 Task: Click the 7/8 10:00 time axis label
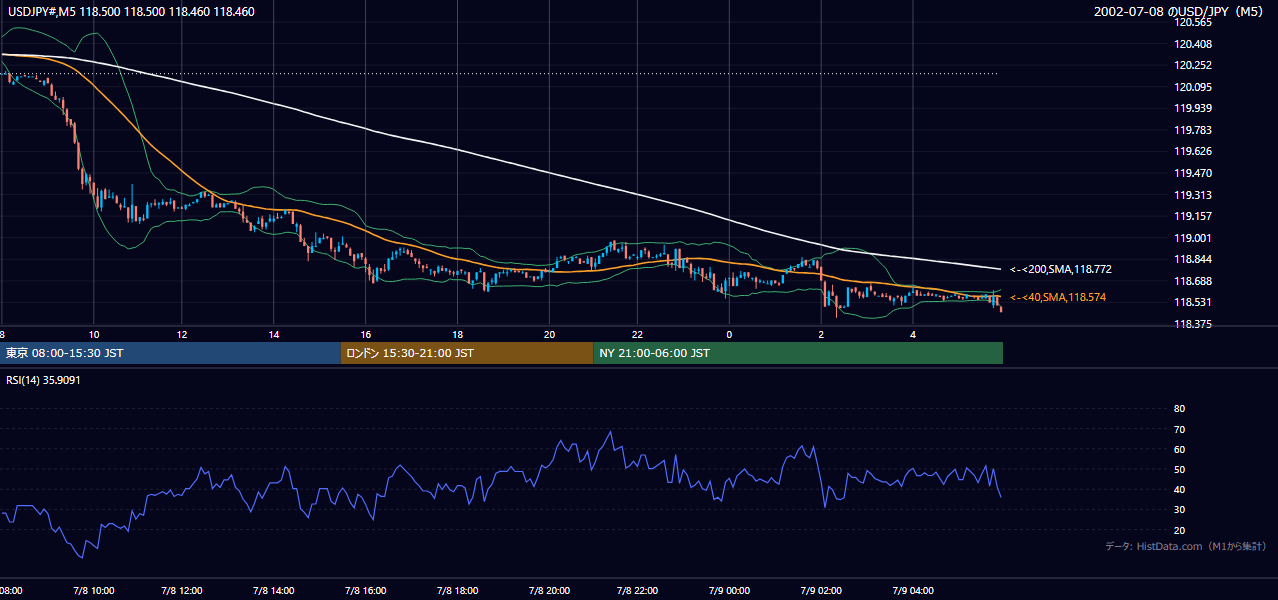(x=93, y=590)
